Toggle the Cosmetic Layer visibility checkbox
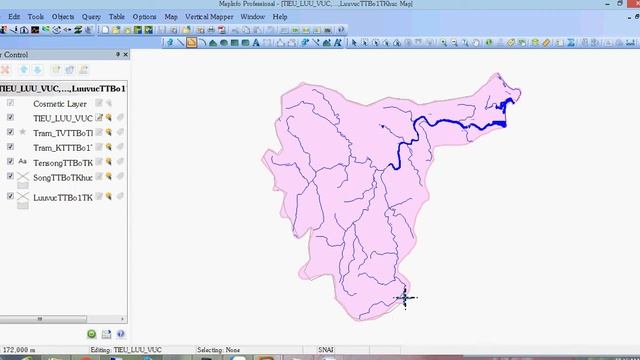This screenshot has width=640, height=360. 10,103
